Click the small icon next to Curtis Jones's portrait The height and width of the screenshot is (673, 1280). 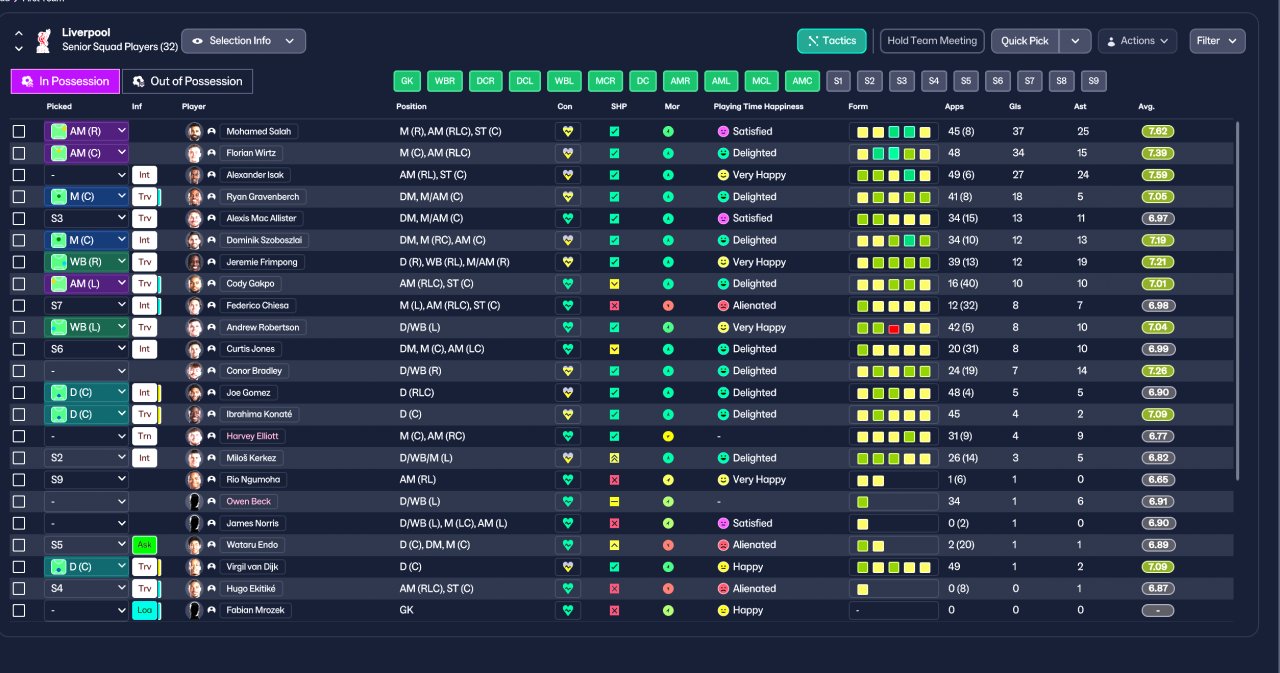coord(212,349)
